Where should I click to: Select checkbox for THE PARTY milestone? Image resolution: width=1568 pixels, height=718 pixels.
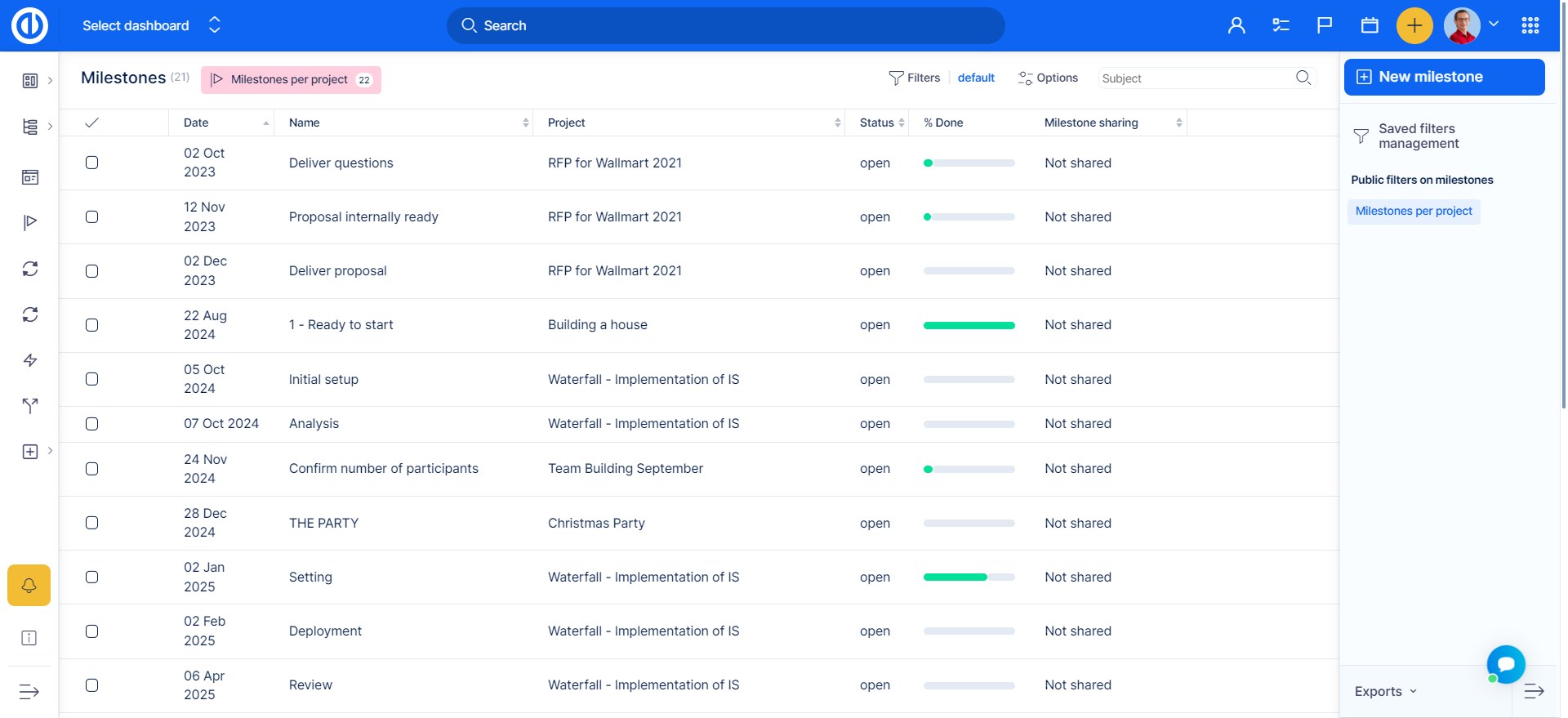[92, 523]
